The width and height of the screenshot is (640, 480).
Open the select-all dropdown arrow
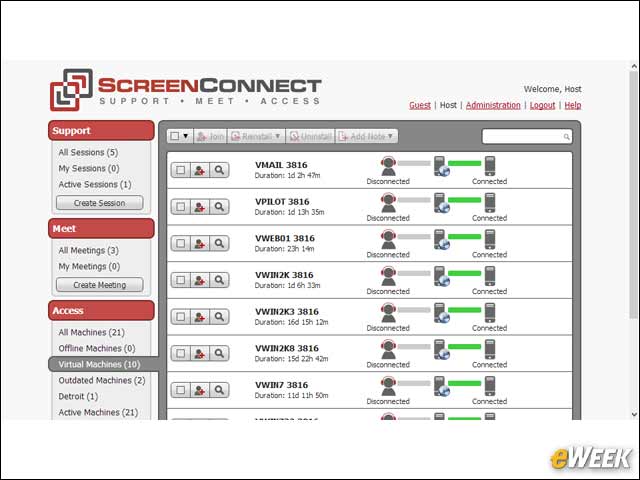point(186,136)
